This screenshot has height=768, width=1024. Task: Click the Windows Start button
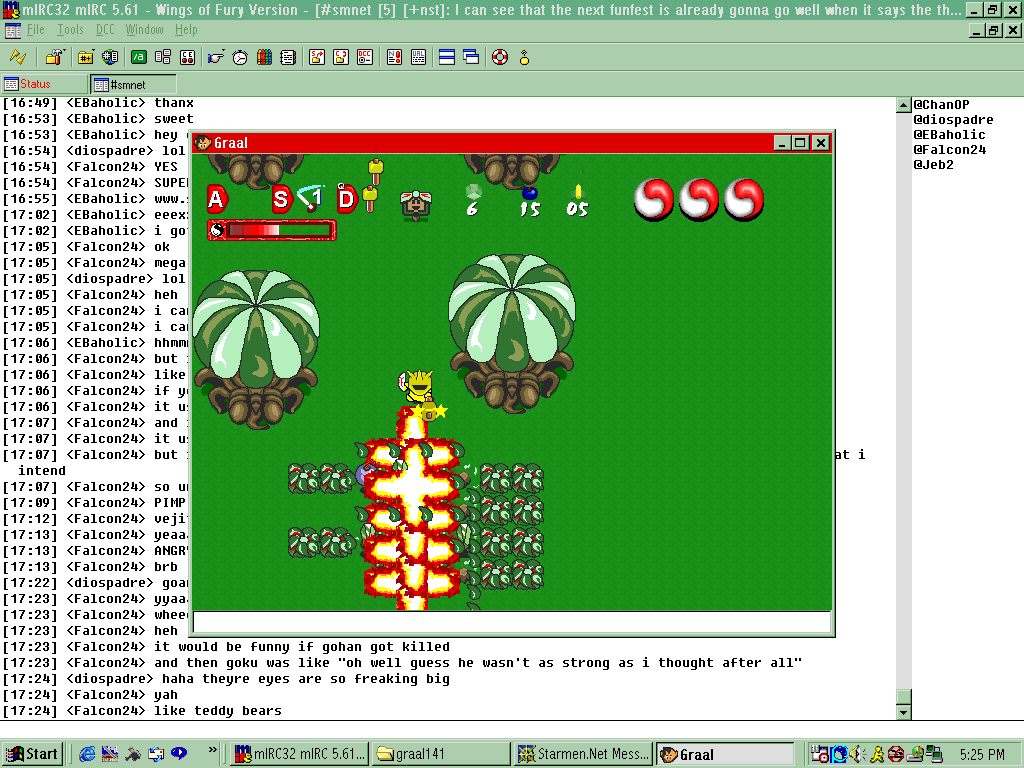click(33, 754)
